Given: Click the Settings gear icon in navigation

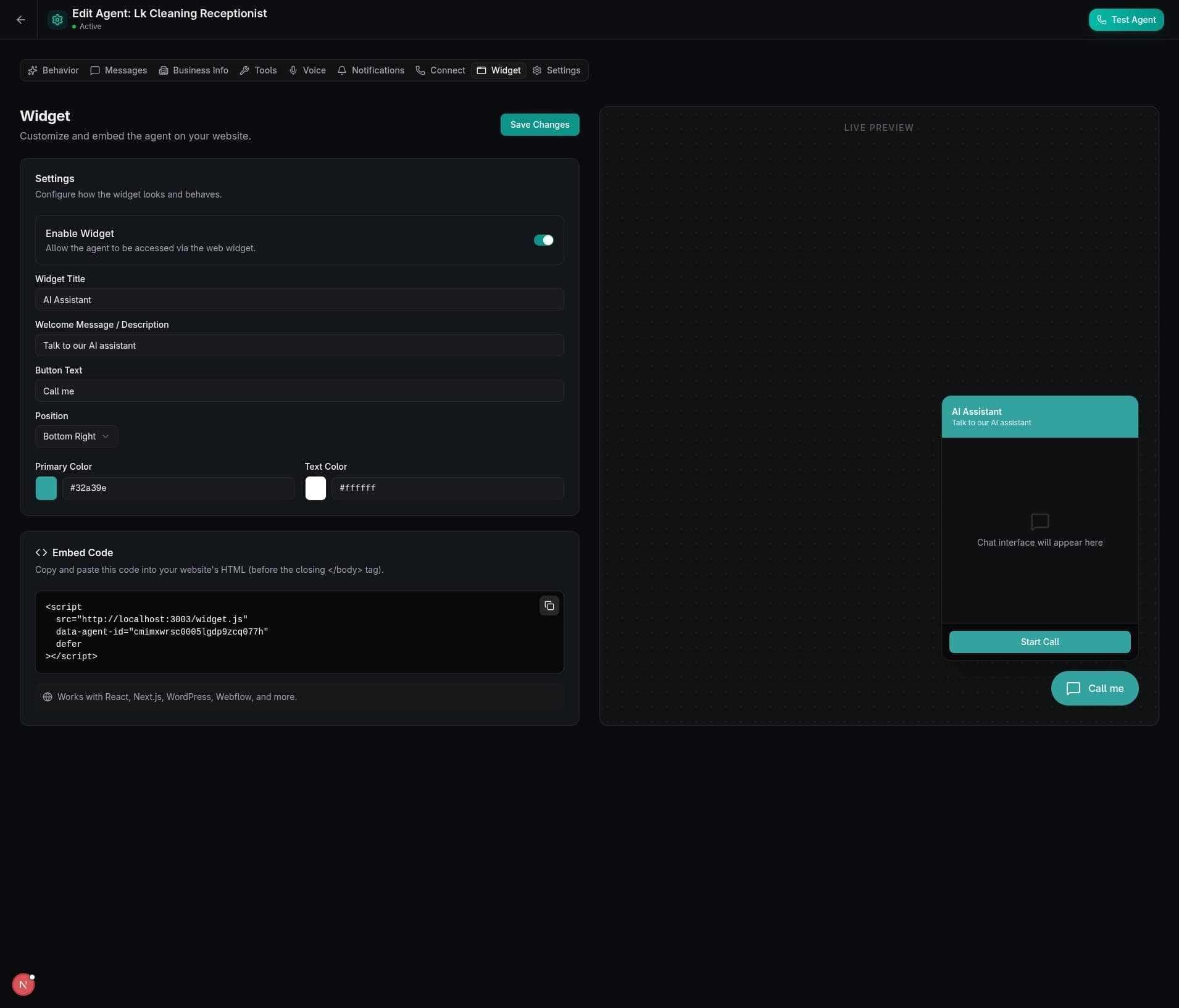Looking at the screenshot, I should coord(536,70).
